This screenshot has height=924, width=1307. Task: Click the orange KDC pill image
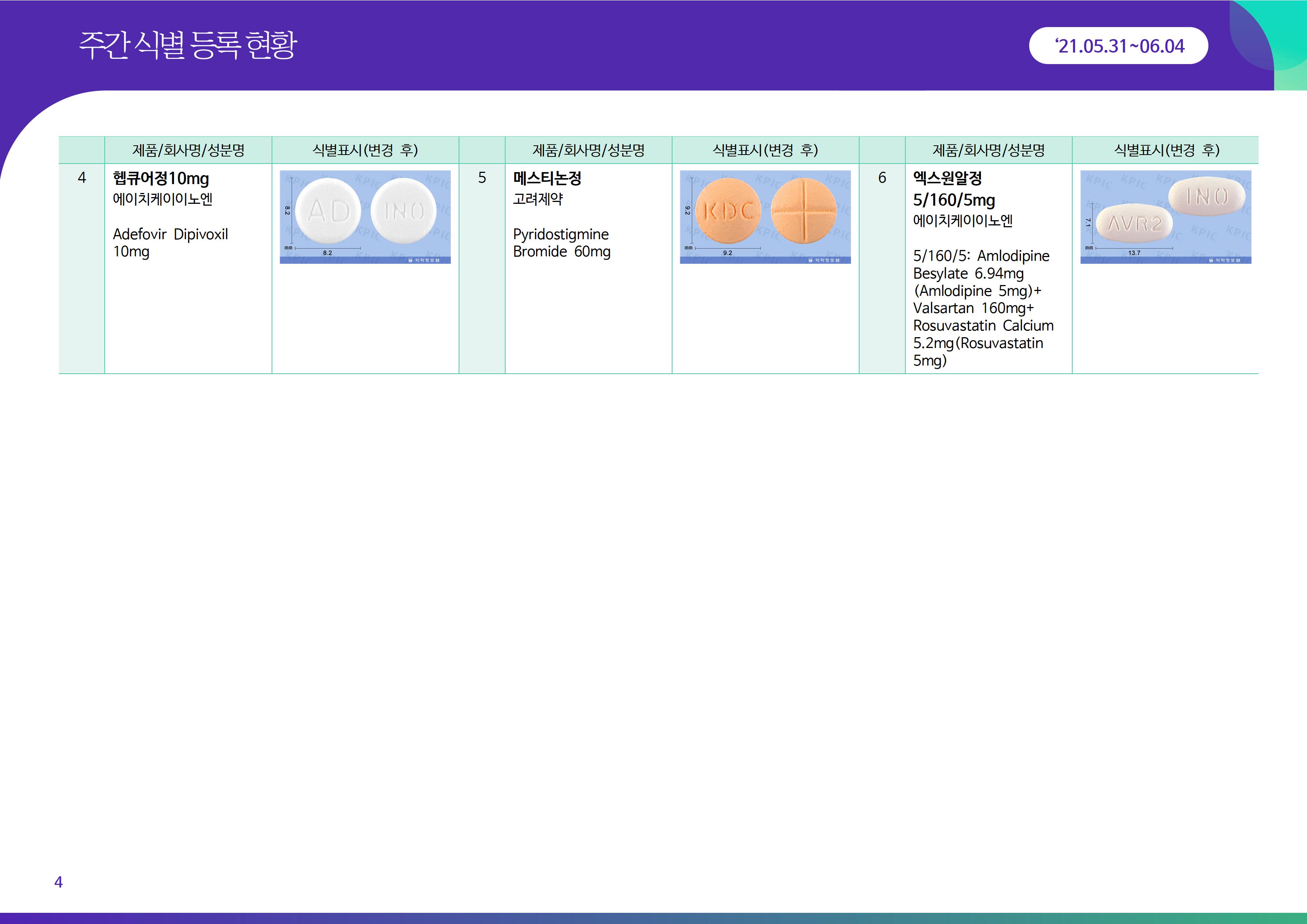pos(728,211)
